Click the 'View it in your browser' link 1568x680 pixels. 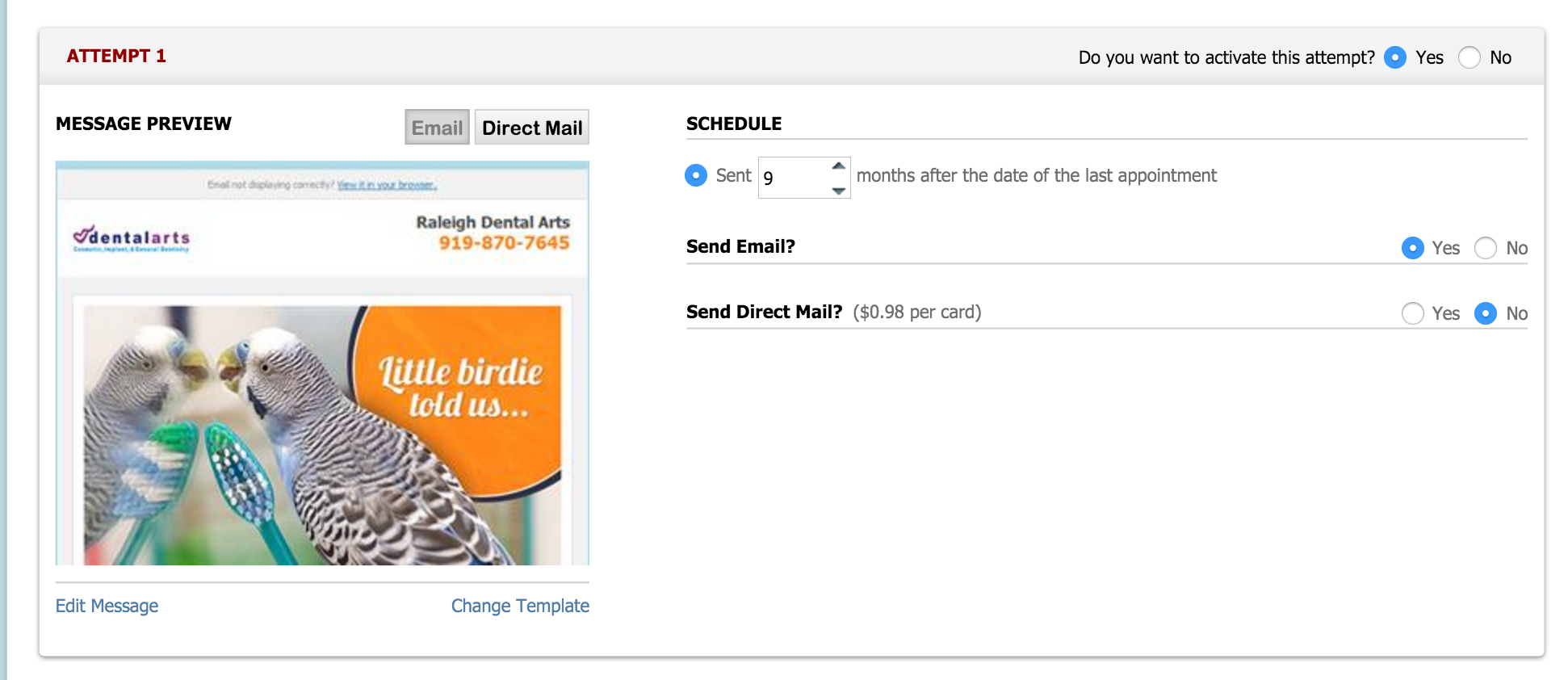[387, 185]
